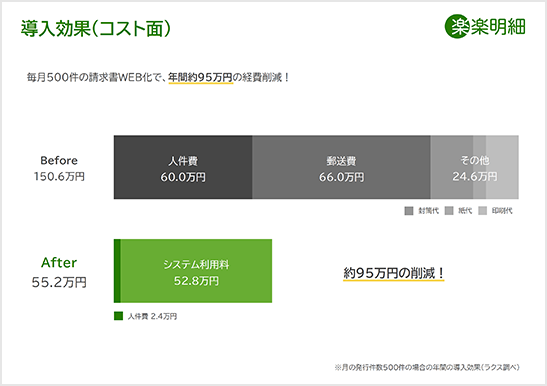
Task: Click the Before label
Action: pos(59,161)
